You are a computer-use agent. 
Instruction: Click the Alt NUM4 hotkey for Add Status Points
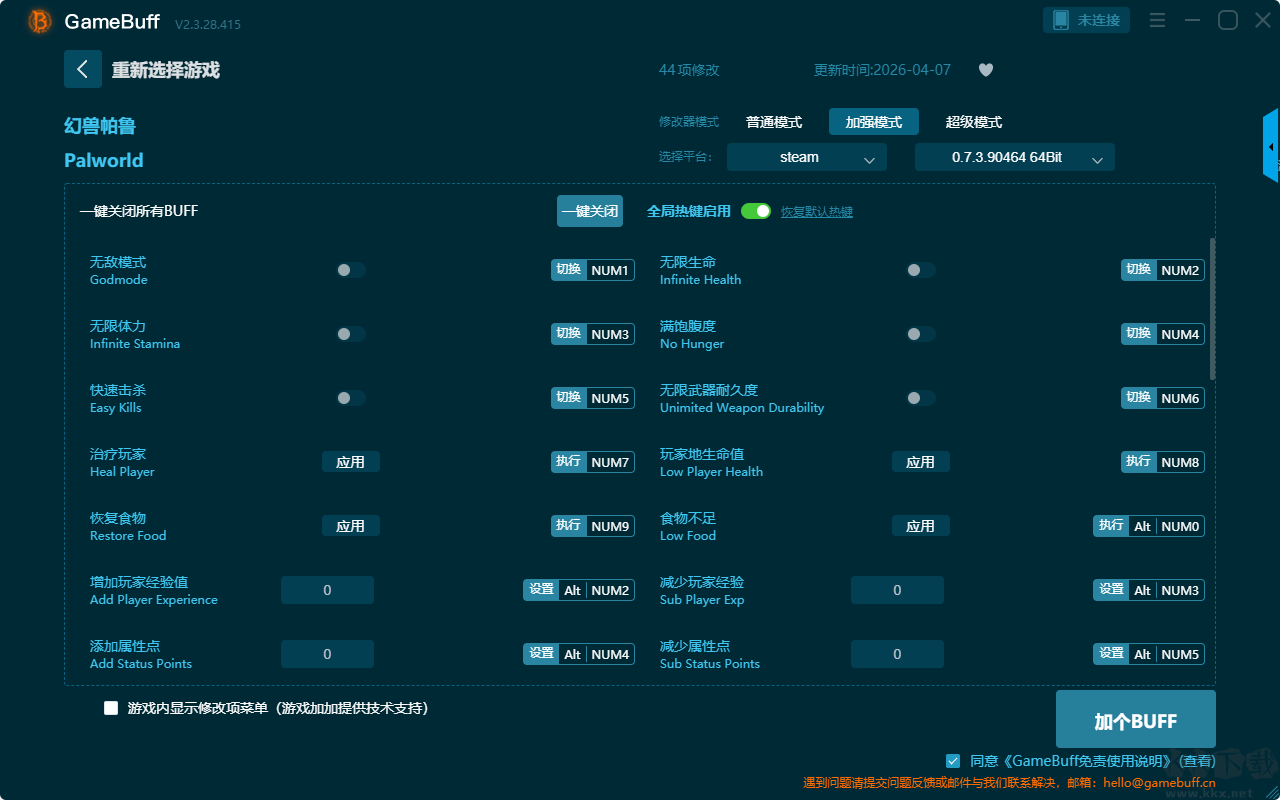pyautogui.click(x=579, y=654)
